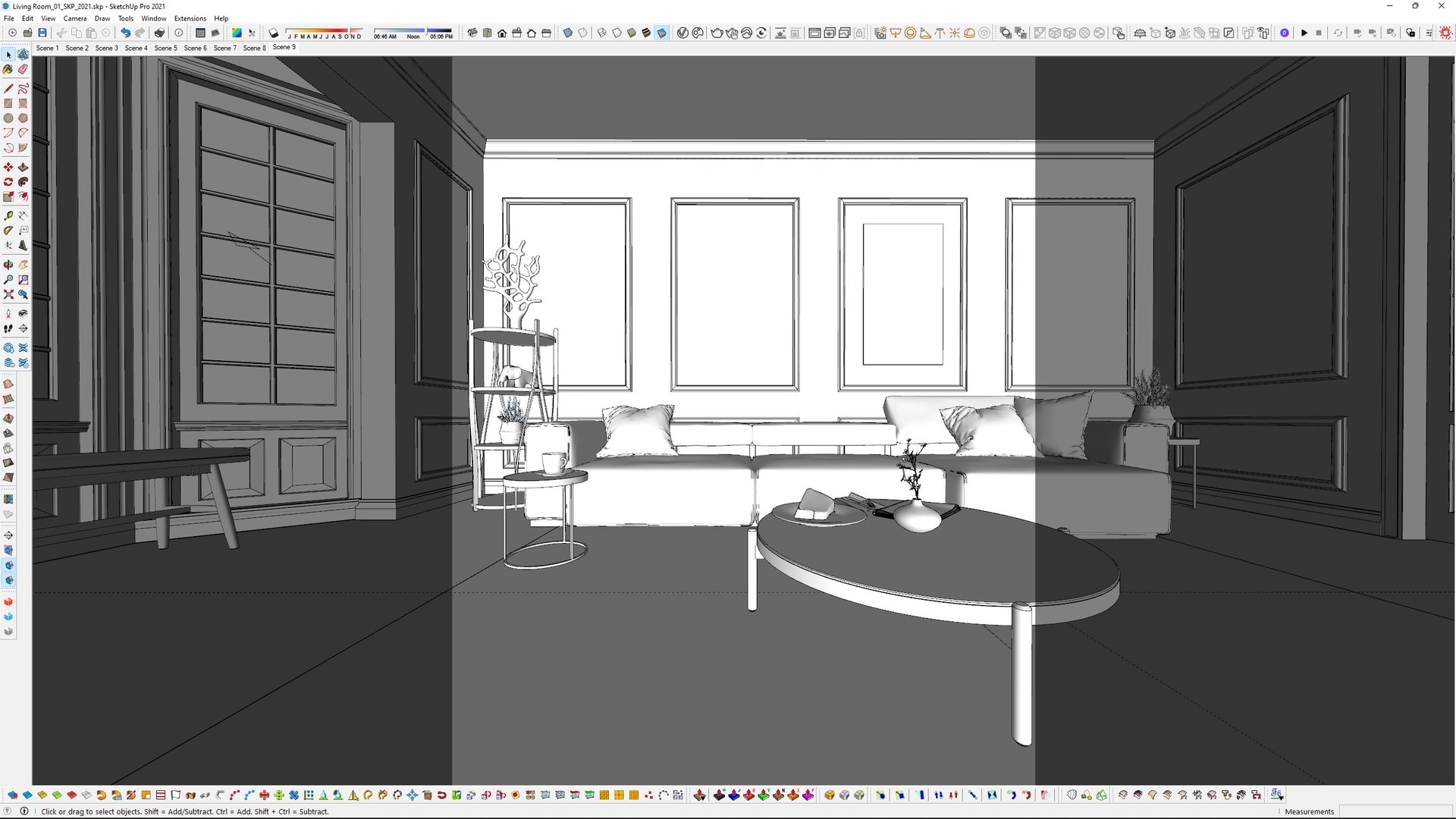Select the Walk footprints tool
The width and height of the screenshot is (1456, 819).
coord(8,328)
